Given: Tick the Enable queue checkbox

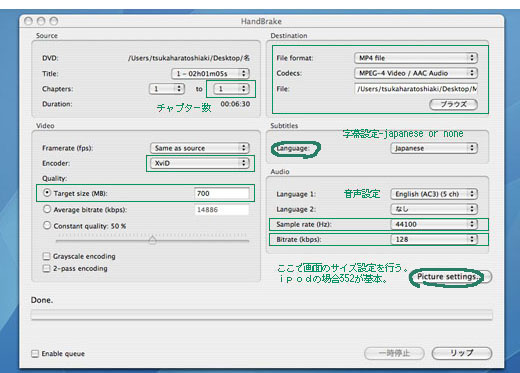Looking at the screenshot, I should 35,354.
